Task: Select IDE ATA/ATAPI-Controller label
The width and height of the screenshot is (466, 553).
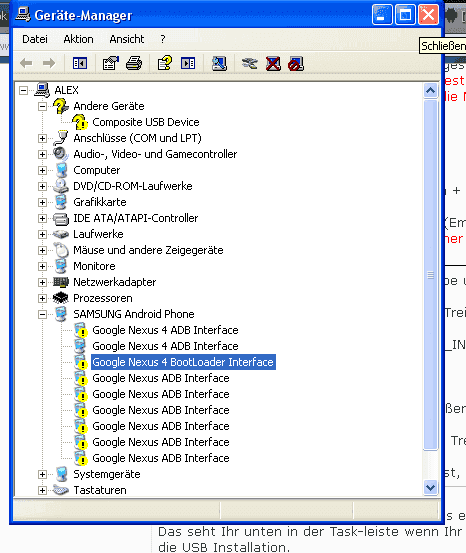Action: [135, 218]
